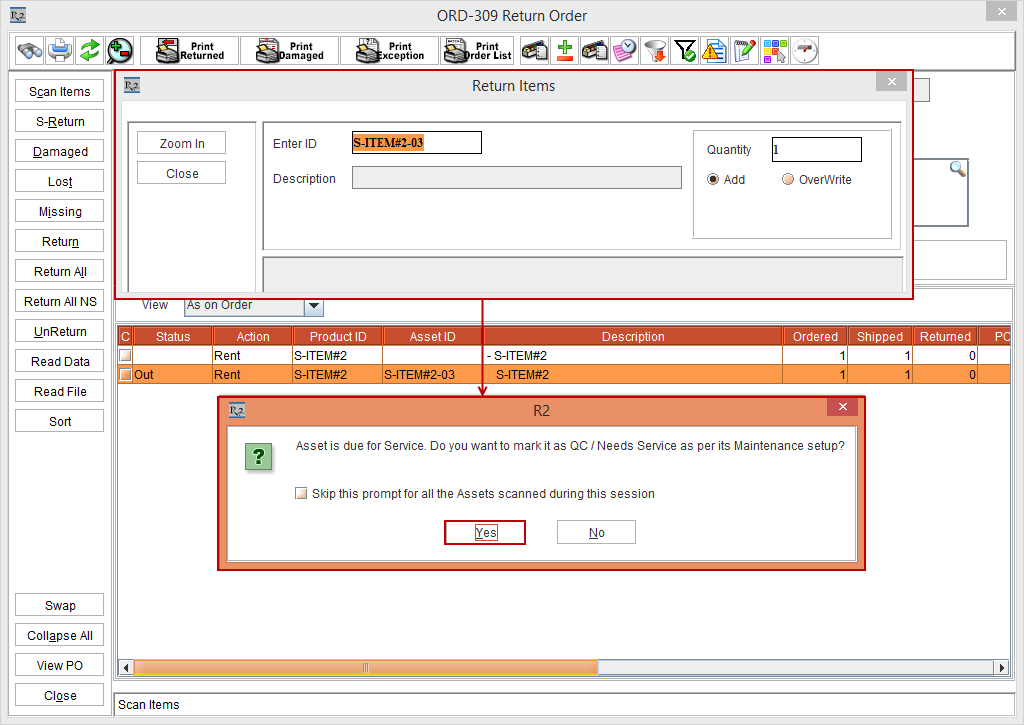This screenshot has width=1024, height=725.
Task: Click the Zoom In button
Action: coord(182,144)
